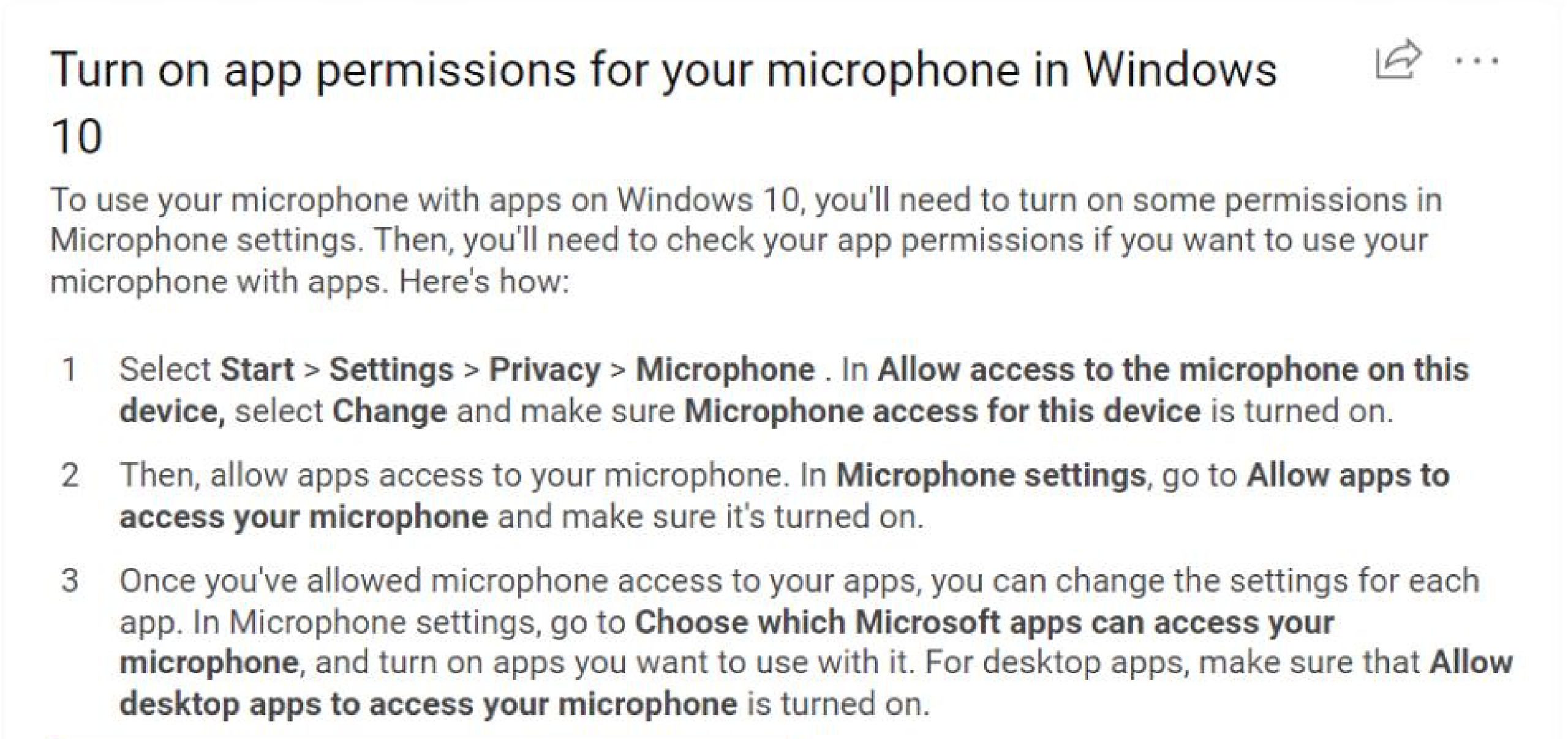Click bold Microphone after Privacy in step 1
This screenshot has height=739, width=1568.
(725, 370)
